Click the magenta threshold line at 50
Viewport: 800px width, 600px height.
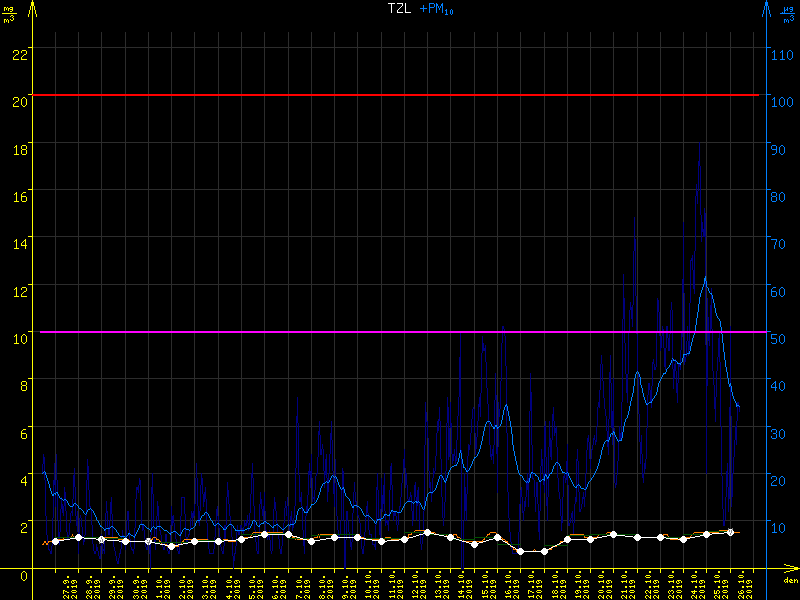click(400, 332)
